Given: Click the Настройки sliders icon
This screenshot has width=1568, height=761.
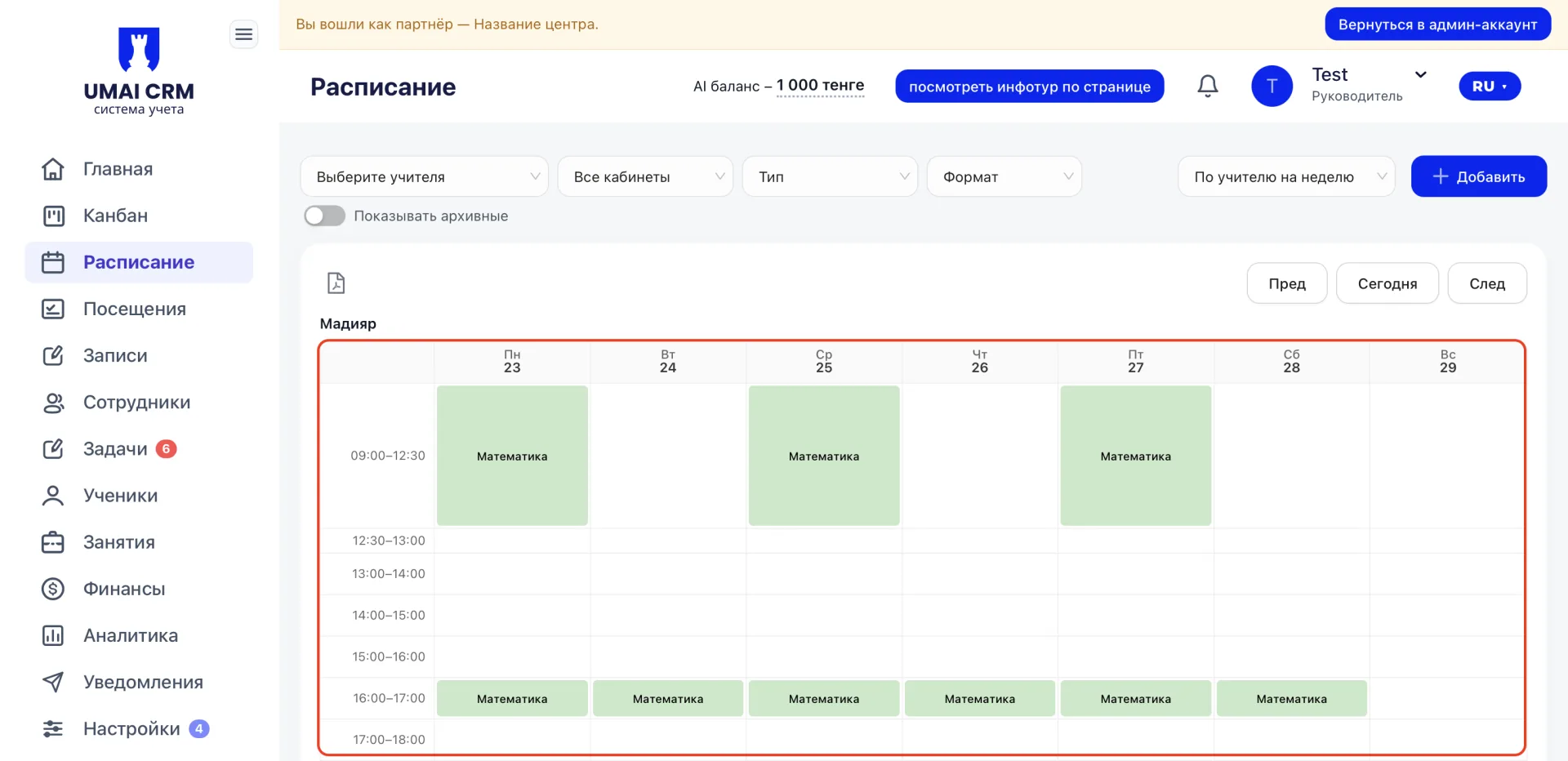Looking at the screenshot, I should coord(53,728).
